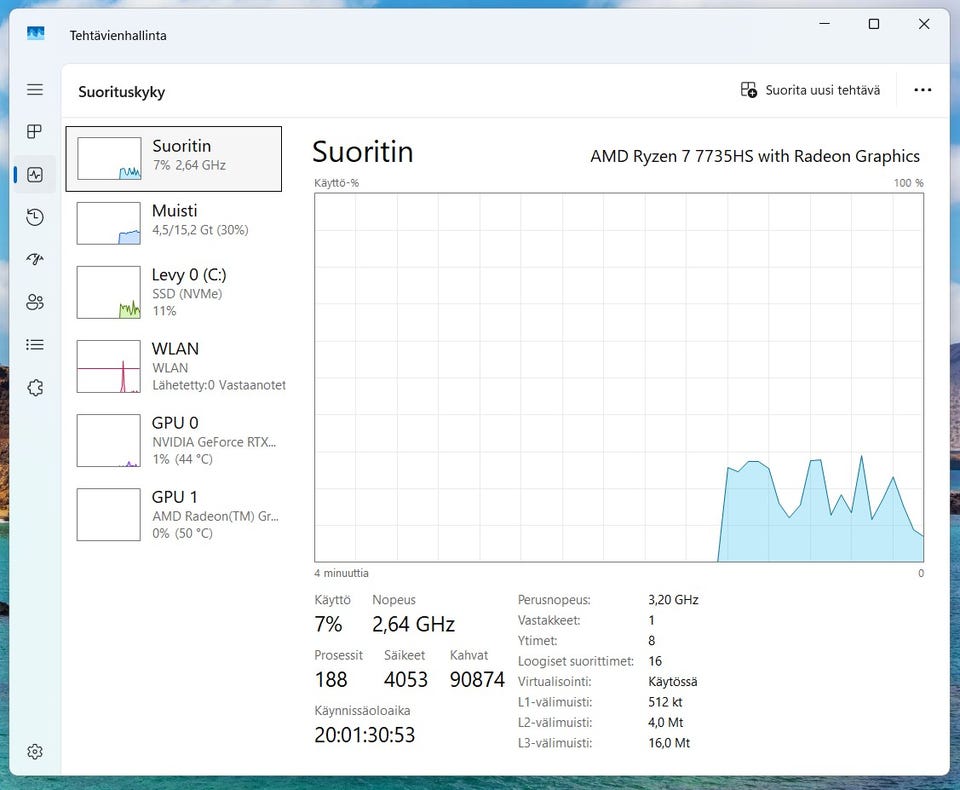Click the Perusnopeus 3,20 GHz value
The height and width of the screenshot is (790, 960).
coord(673,600)
